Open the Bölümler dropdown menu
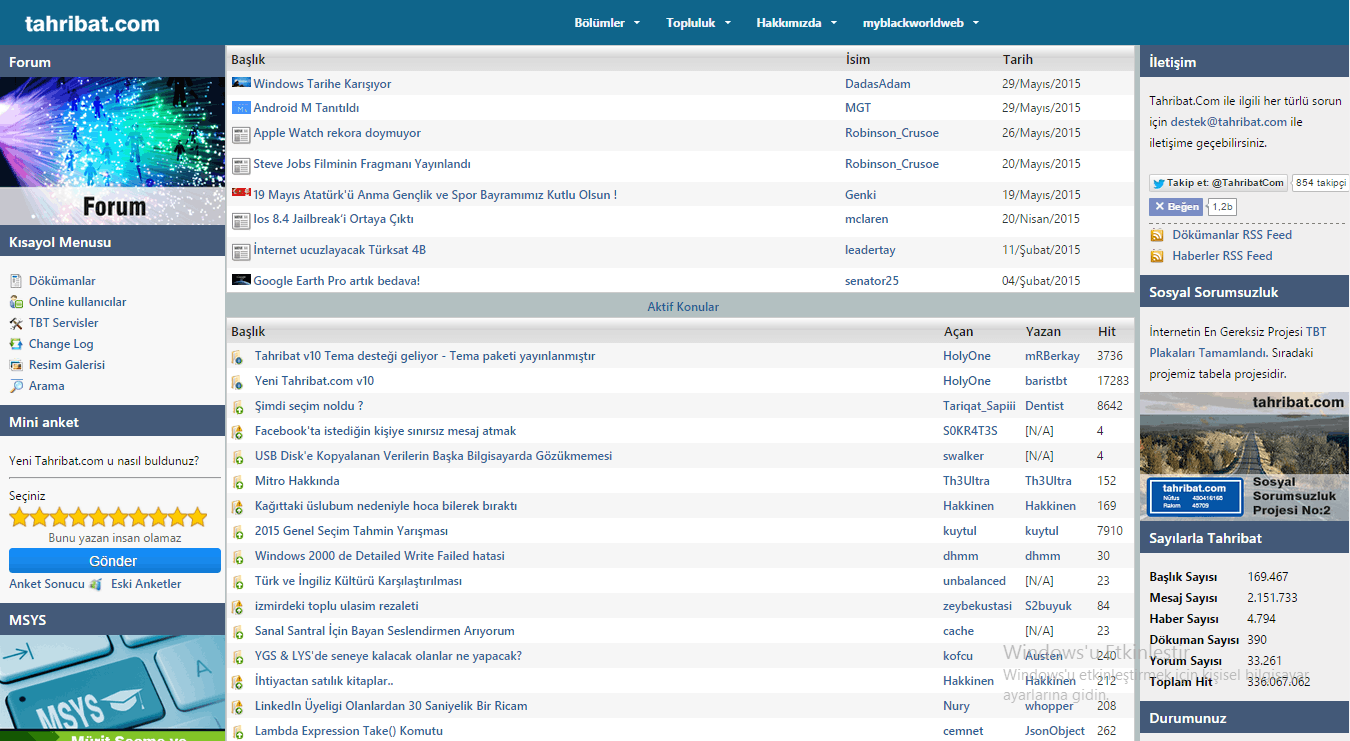1350x741 pixels. (607, 23)
